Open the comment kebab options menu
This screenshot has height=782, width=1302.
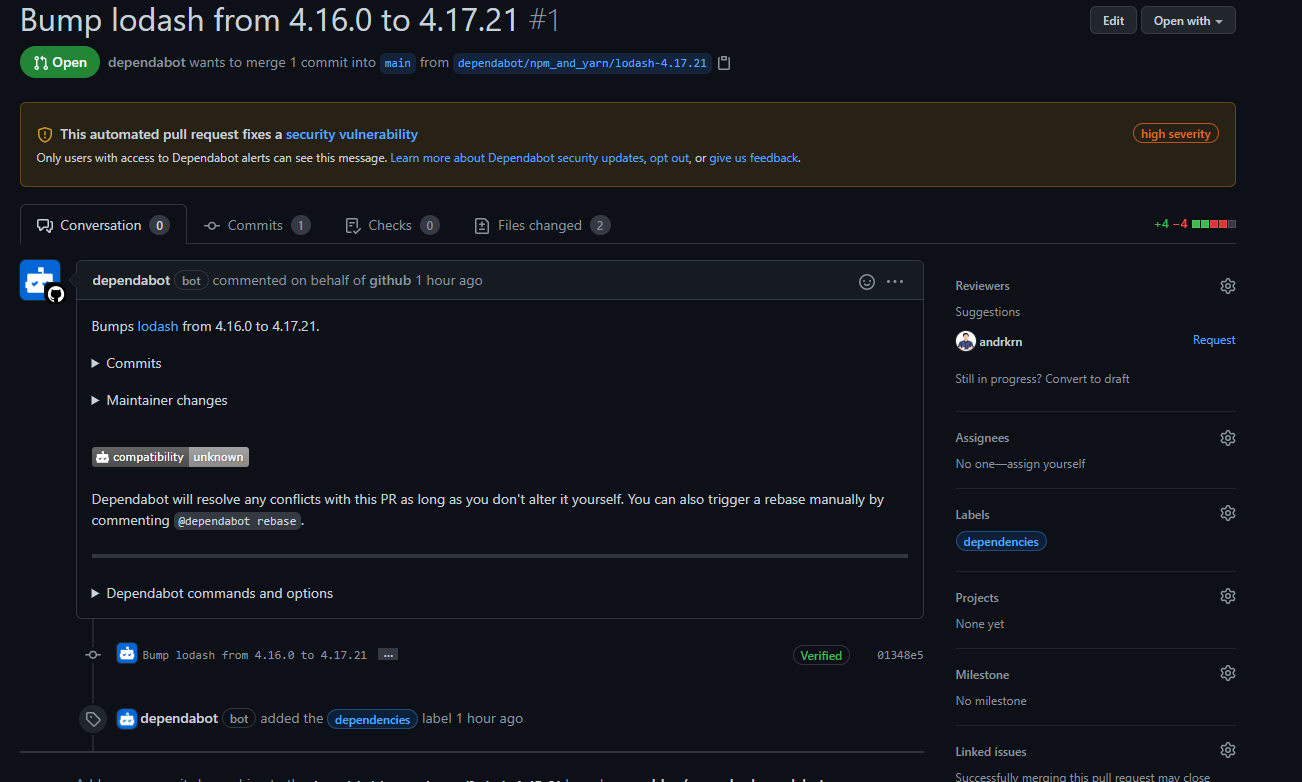(895, 281)
